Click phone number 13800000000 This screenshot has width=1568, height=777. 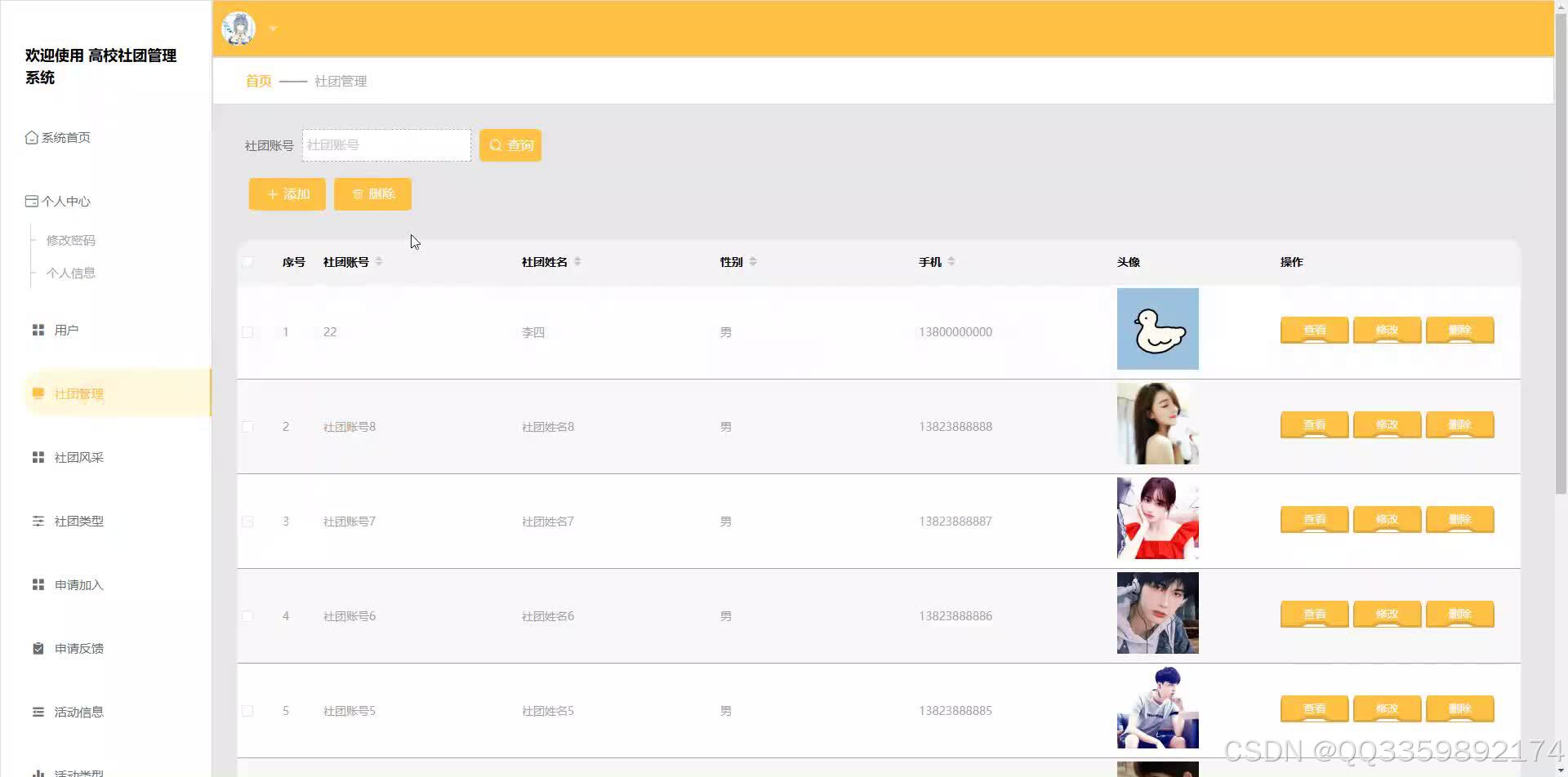pyautogui.click(x=955, y=332)
